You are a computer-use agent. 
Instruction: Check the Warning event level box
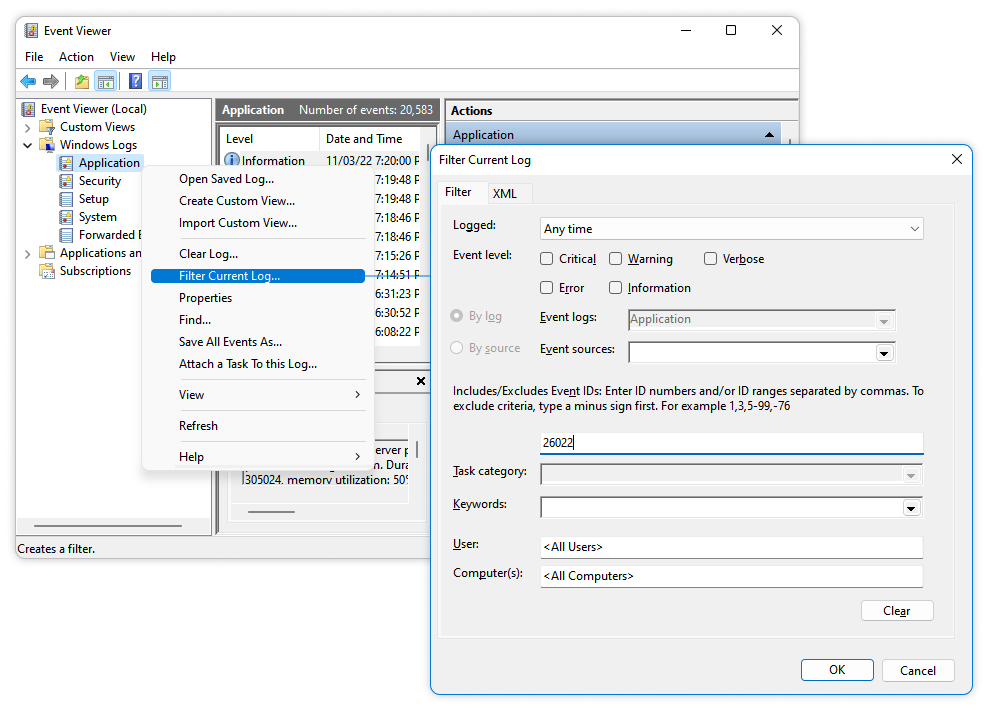615,259
